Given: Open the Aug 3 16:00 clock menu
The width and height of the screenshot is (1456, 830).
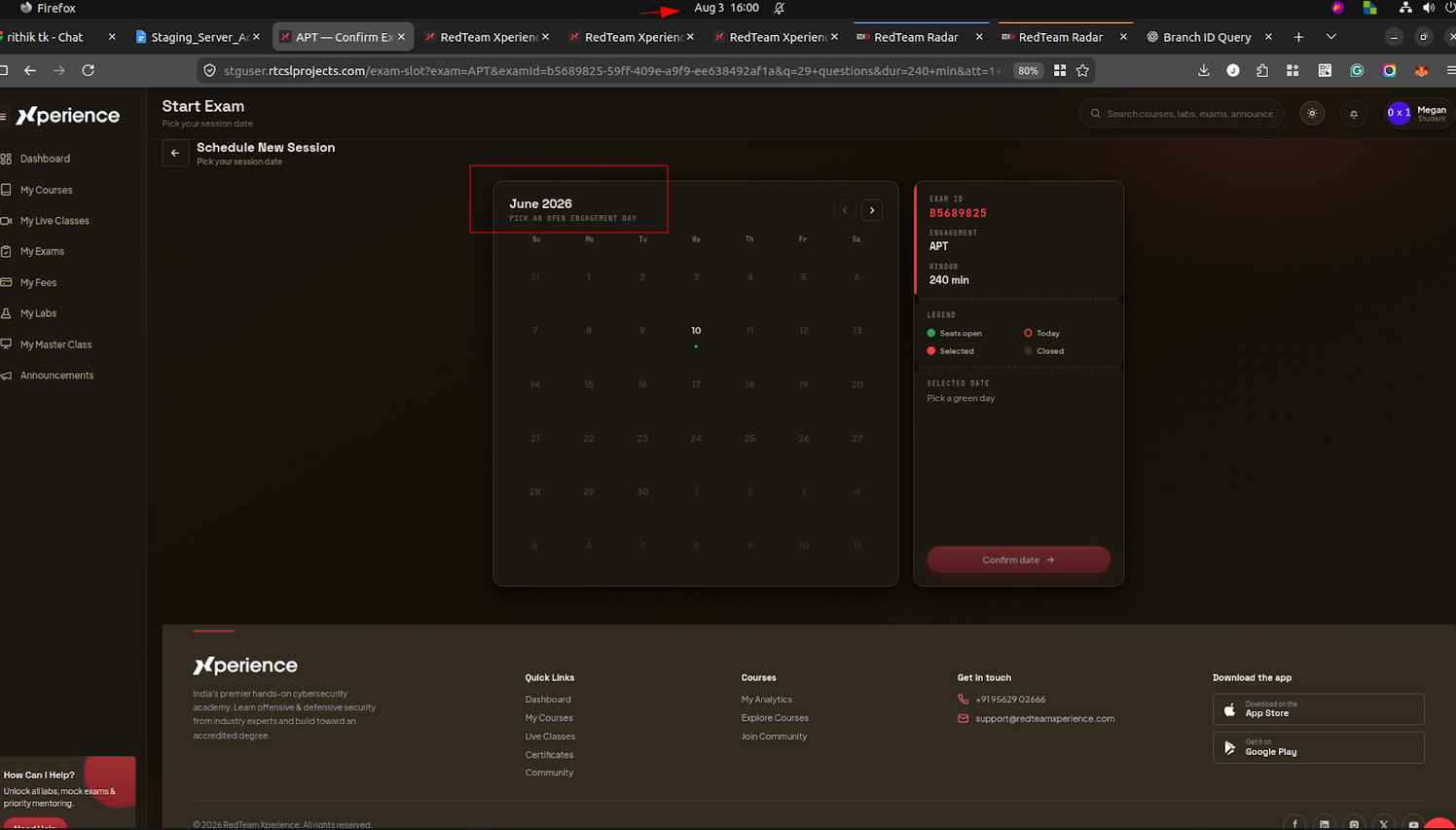Looking at the screenshot, I should coord(726,8).
